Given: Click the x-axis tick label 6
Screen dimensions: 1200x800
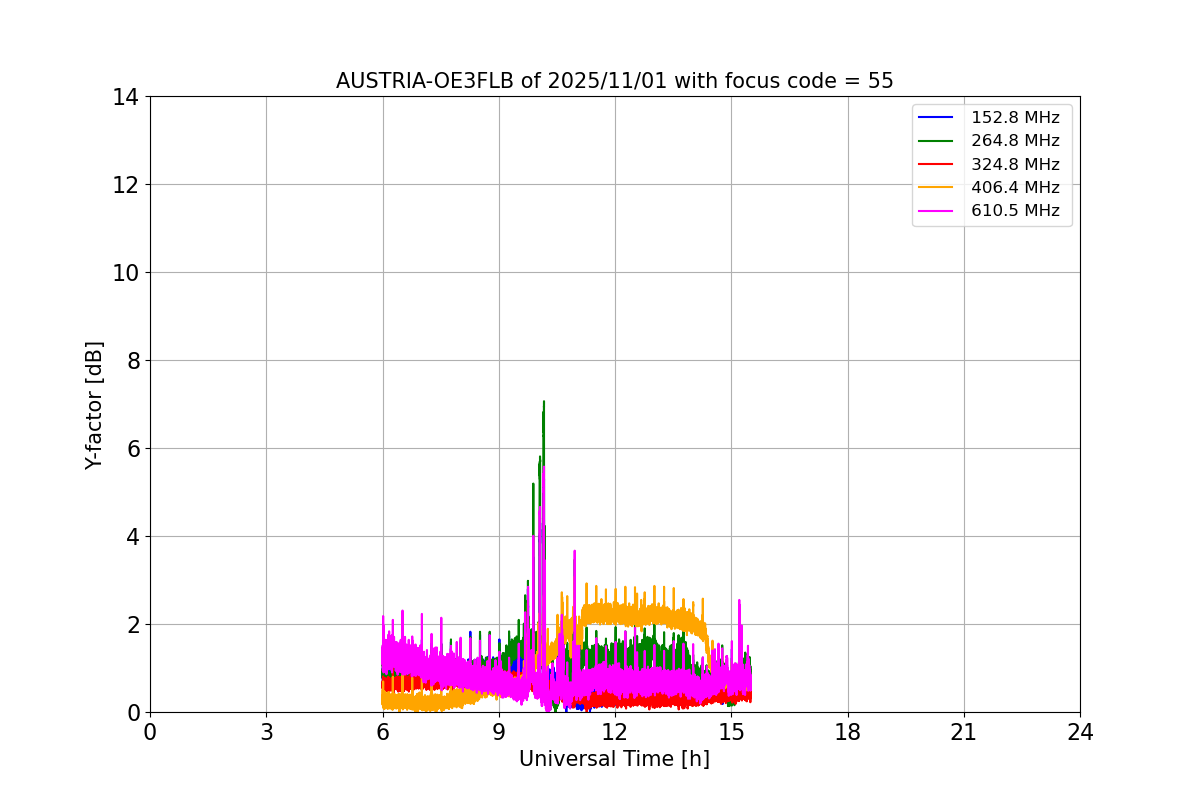Looking at the screenshot, I should tap(382, 732).
